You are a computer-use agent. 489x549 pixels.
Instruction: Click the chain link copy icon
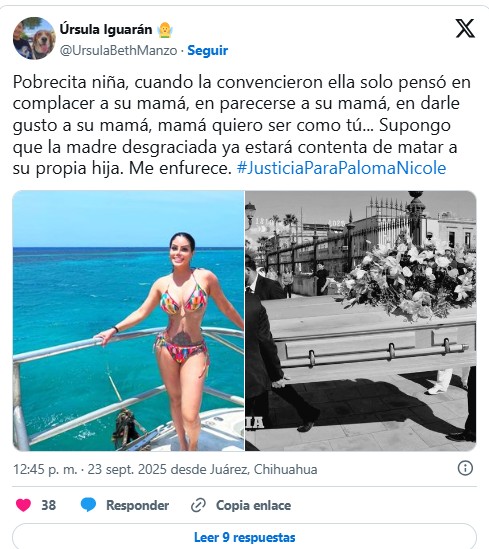198,506
